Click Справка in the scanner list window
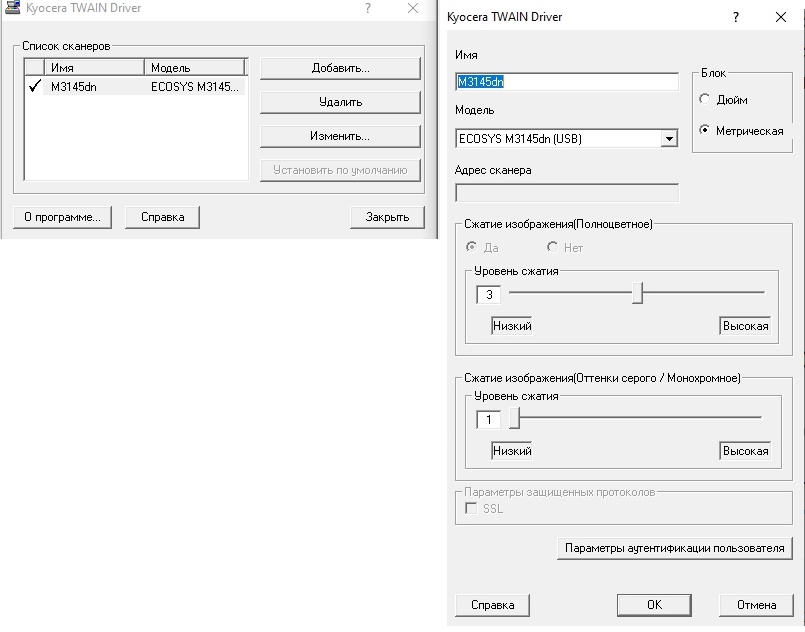This screenshot has height=632, width=805. pos(162,217)
